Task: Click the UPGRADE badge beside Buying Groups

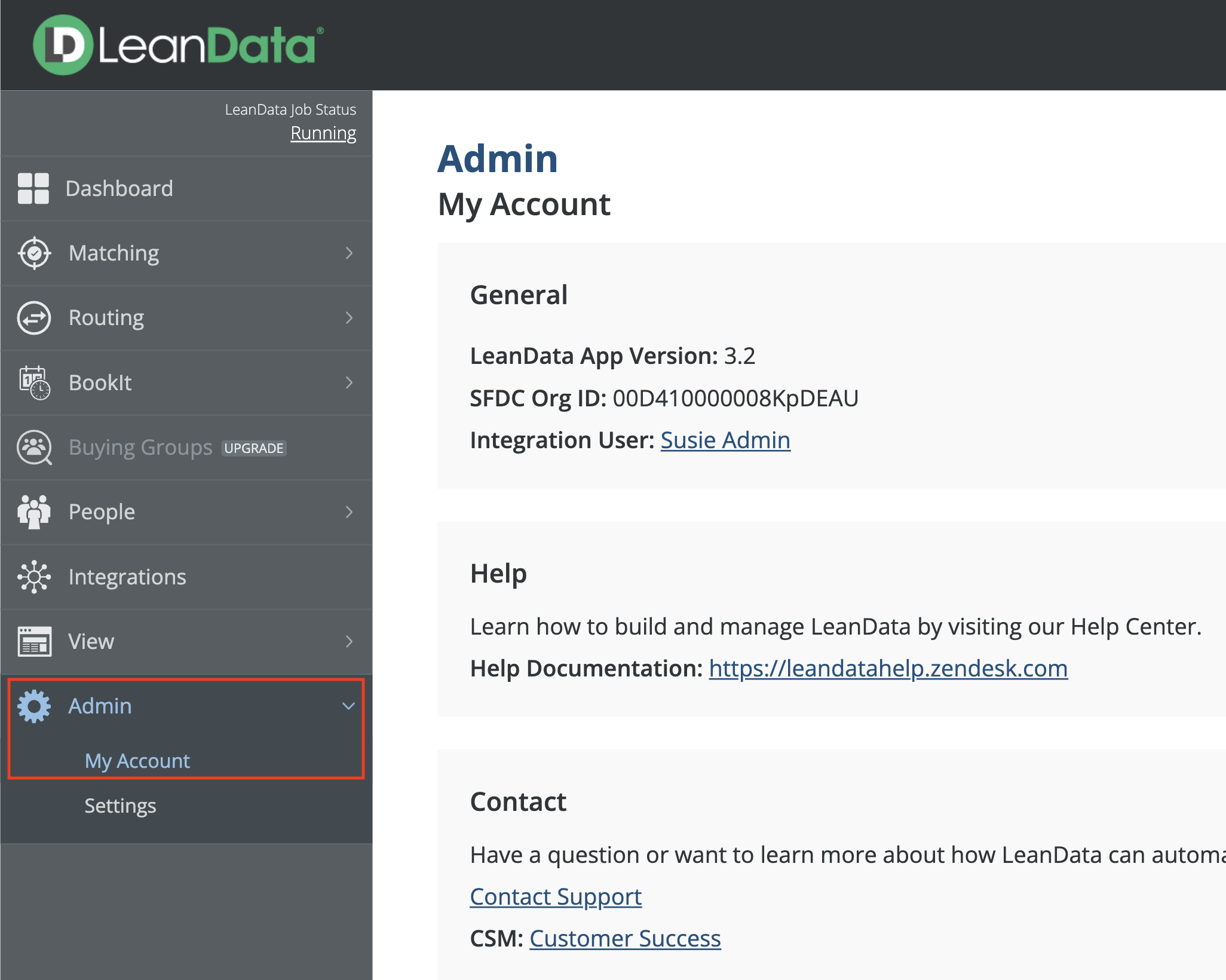Action: 254,448
